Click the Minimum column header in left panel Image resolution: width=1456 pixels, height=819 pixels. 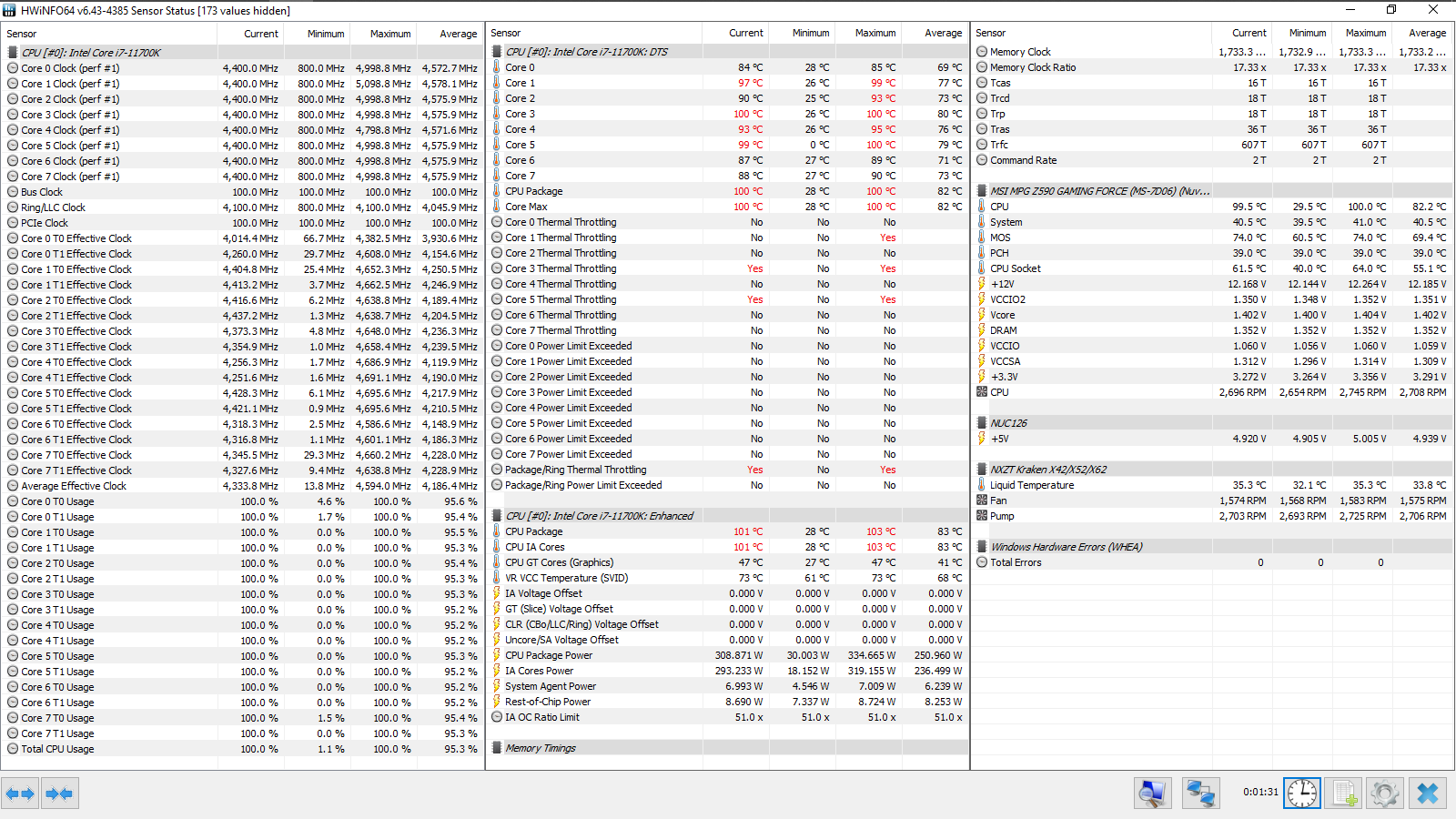coord(318,34)
